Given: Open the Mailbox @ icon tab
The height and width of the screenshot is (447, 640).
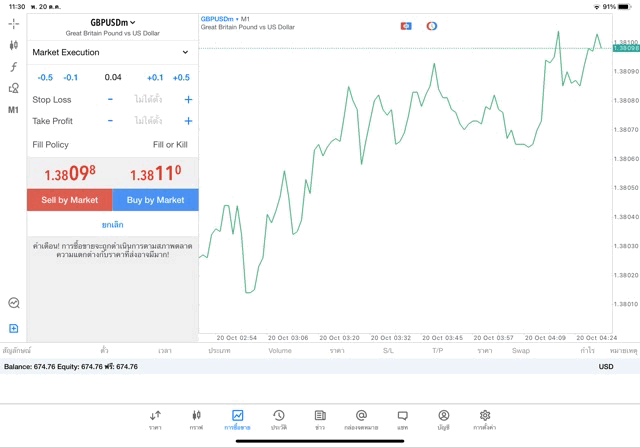Looking at the screenshot, I should click(361, 419).
